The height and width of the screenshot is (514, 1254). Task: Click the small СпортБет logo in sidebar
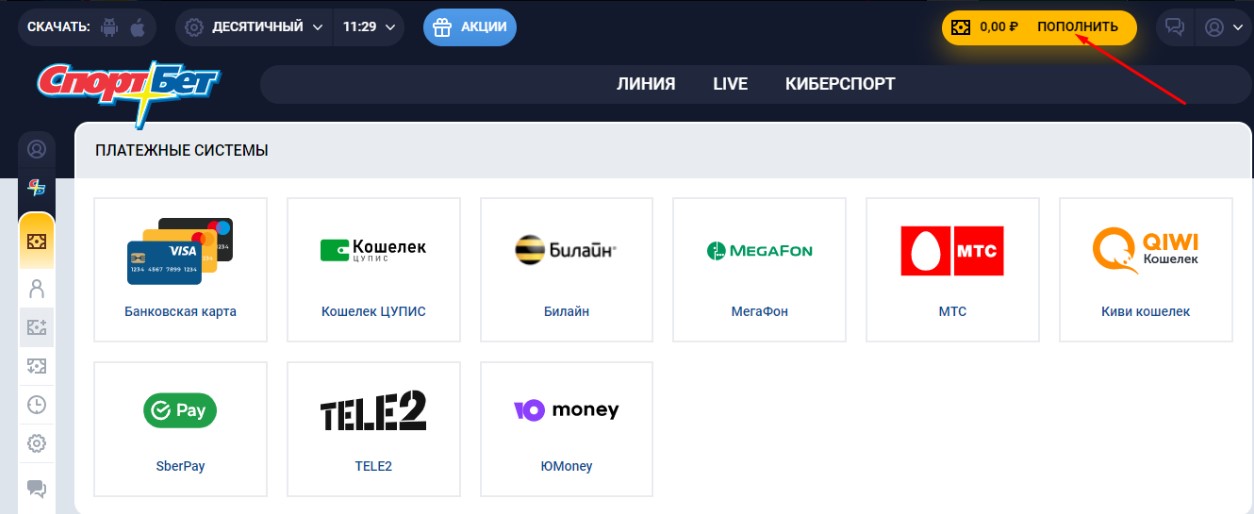pyautogui.click(x=37, y=188)
